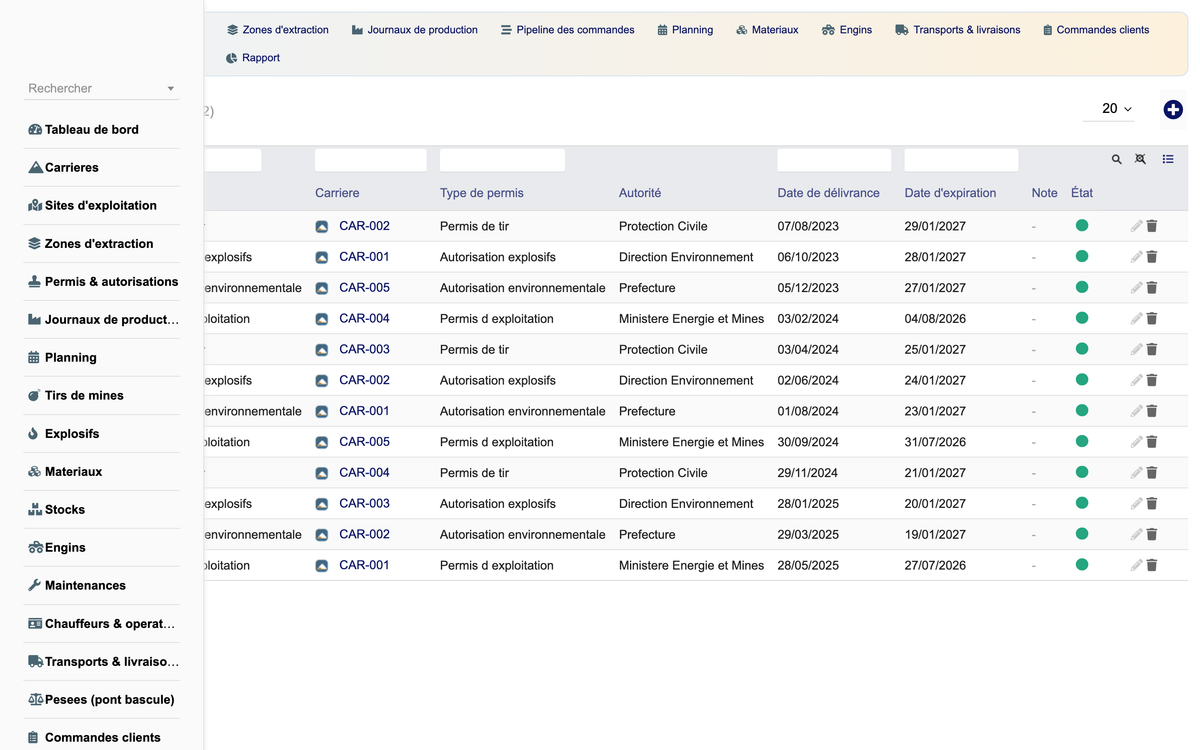Image resolution: width=1200 pixels, height=750 pixels.
Task: Click the truck icon of Transports & livraisons tab
Action: point(902,30)
